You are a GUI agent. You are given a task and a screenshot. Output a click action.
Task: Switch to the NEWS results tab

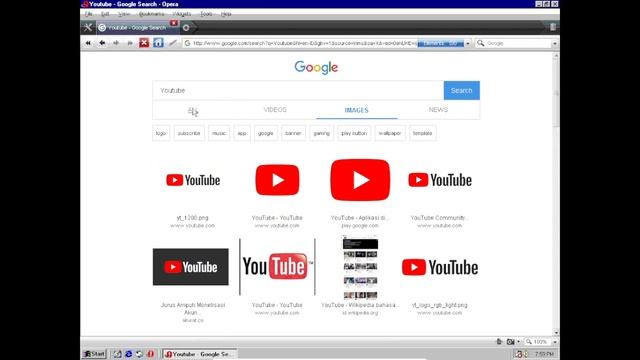pos(438,110)
